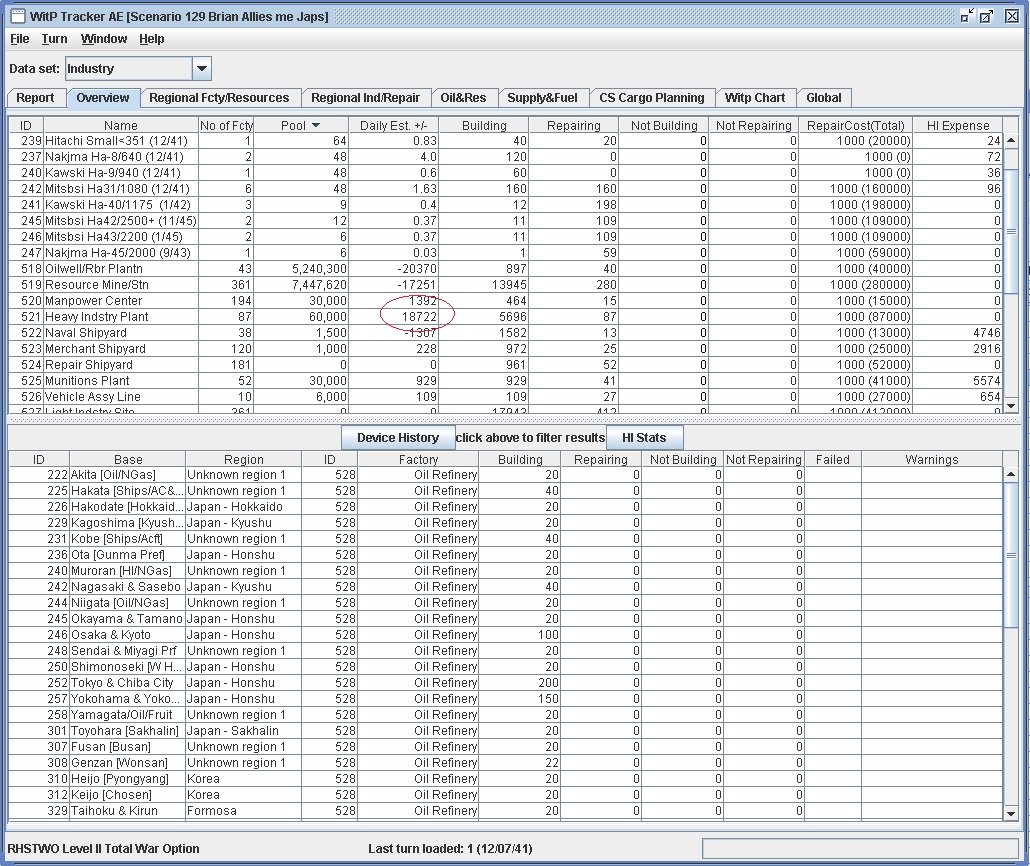Open the Window menu

point(104,39)
